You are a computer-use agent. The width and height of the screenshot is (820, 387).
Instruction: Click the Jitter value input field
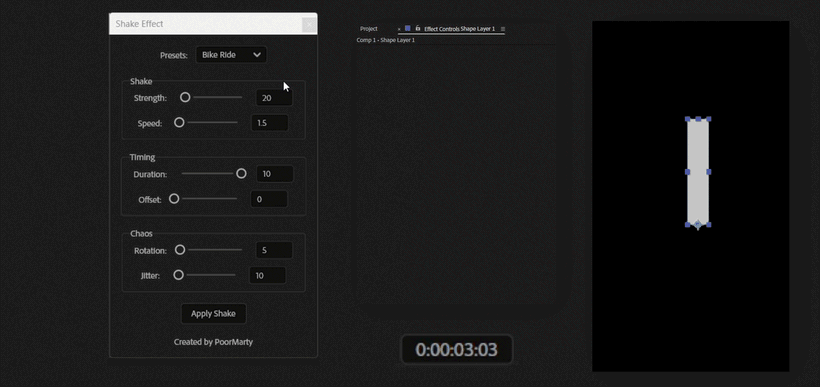268,276
